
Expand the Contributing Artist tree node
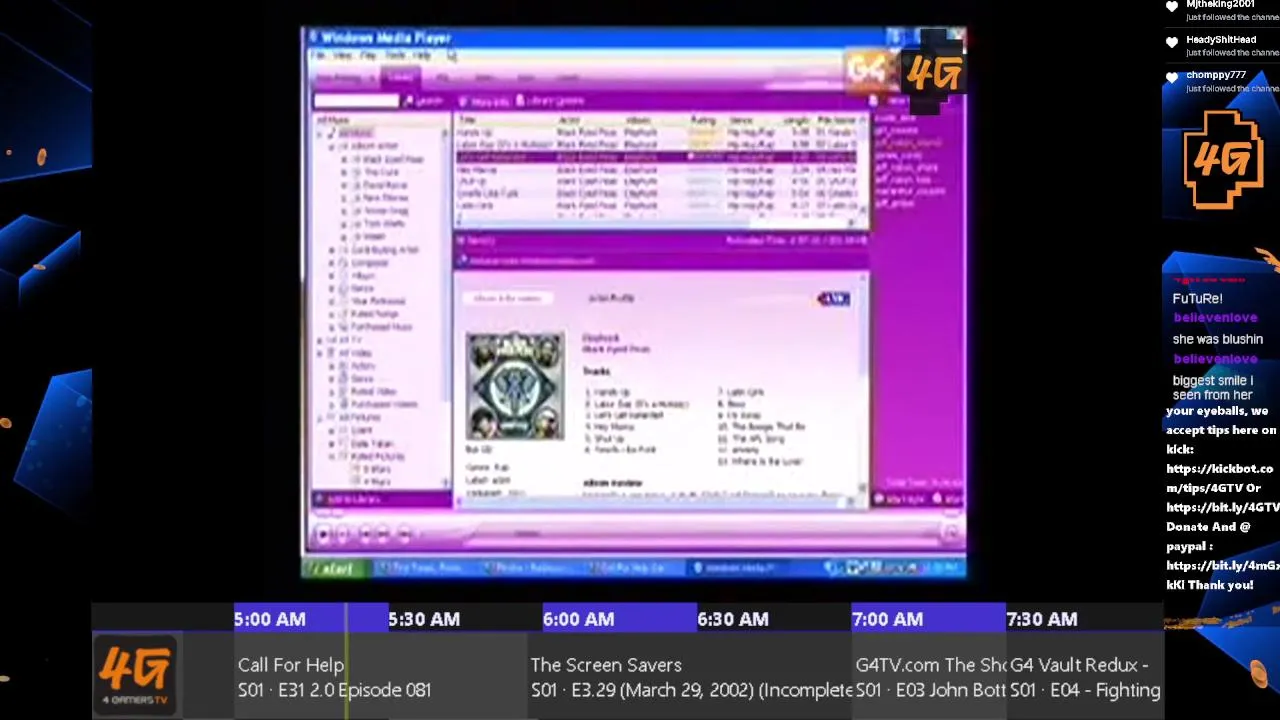(333, 250)
